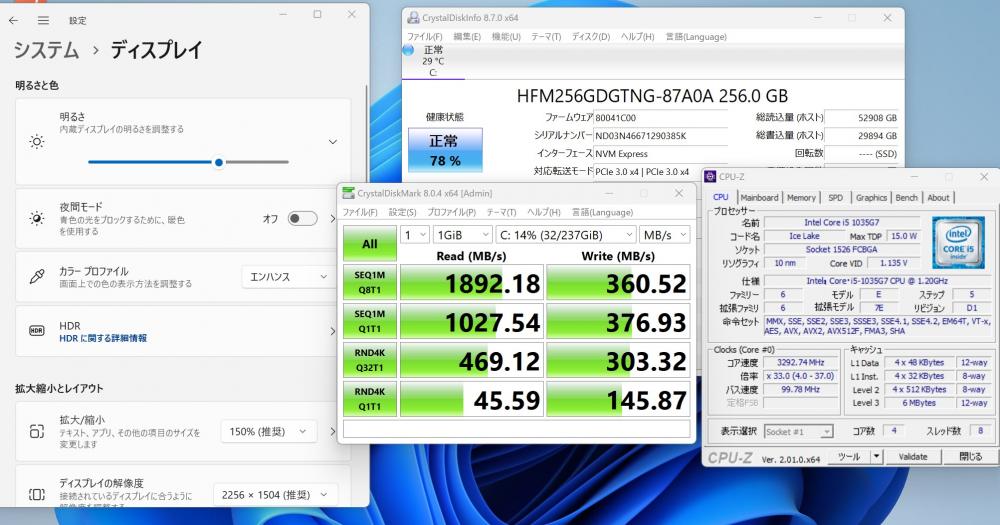The height and width of the screenshot is (525, 1000).
Task: Click the health status 78% button
Action: pos(445,150)
